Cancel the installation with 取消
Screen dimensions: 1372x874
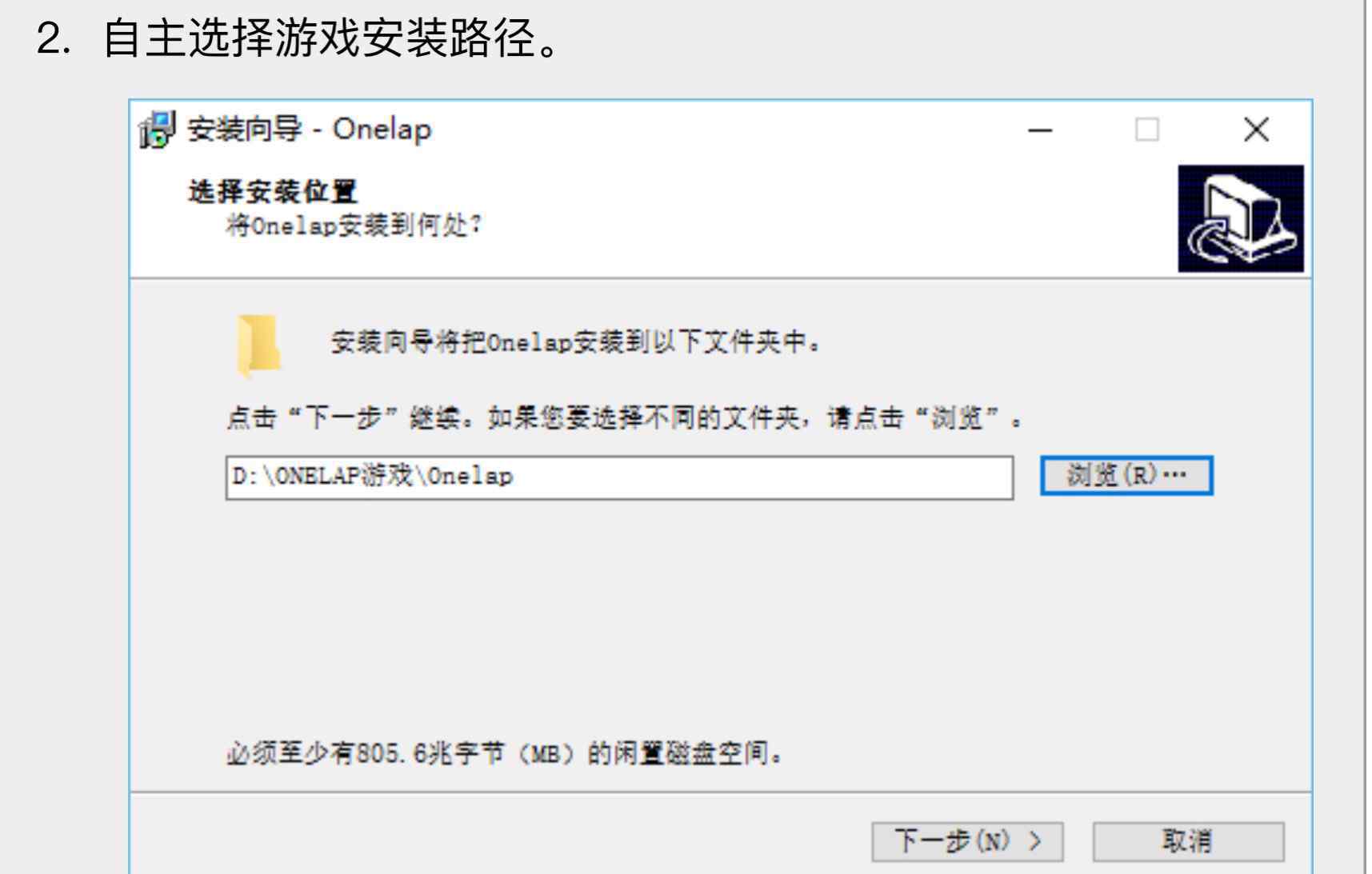tap(1188, 841)
